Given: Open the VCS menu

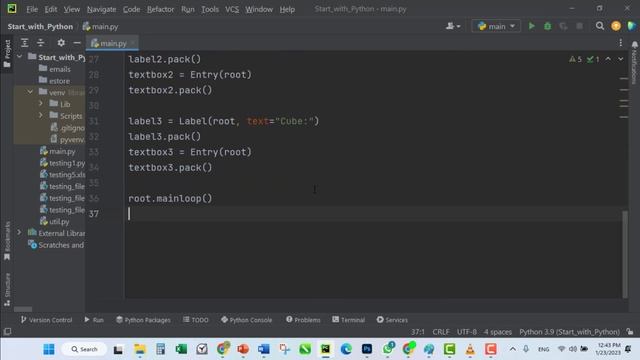Looking at the screenshot, I should pyautogui.click(x=232, y=9).
